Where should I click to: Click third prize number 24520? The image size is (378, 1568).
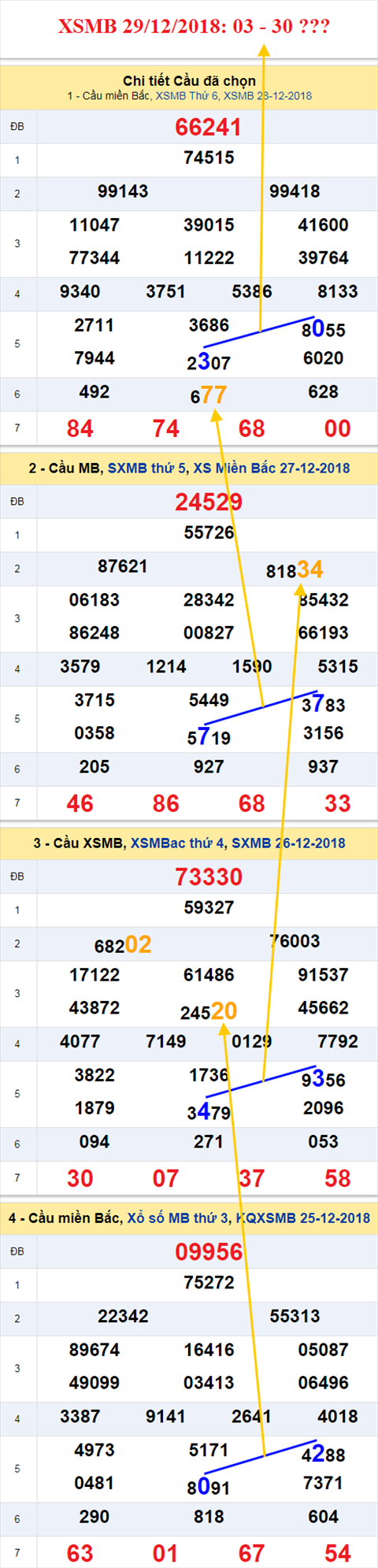point(209,1010)
